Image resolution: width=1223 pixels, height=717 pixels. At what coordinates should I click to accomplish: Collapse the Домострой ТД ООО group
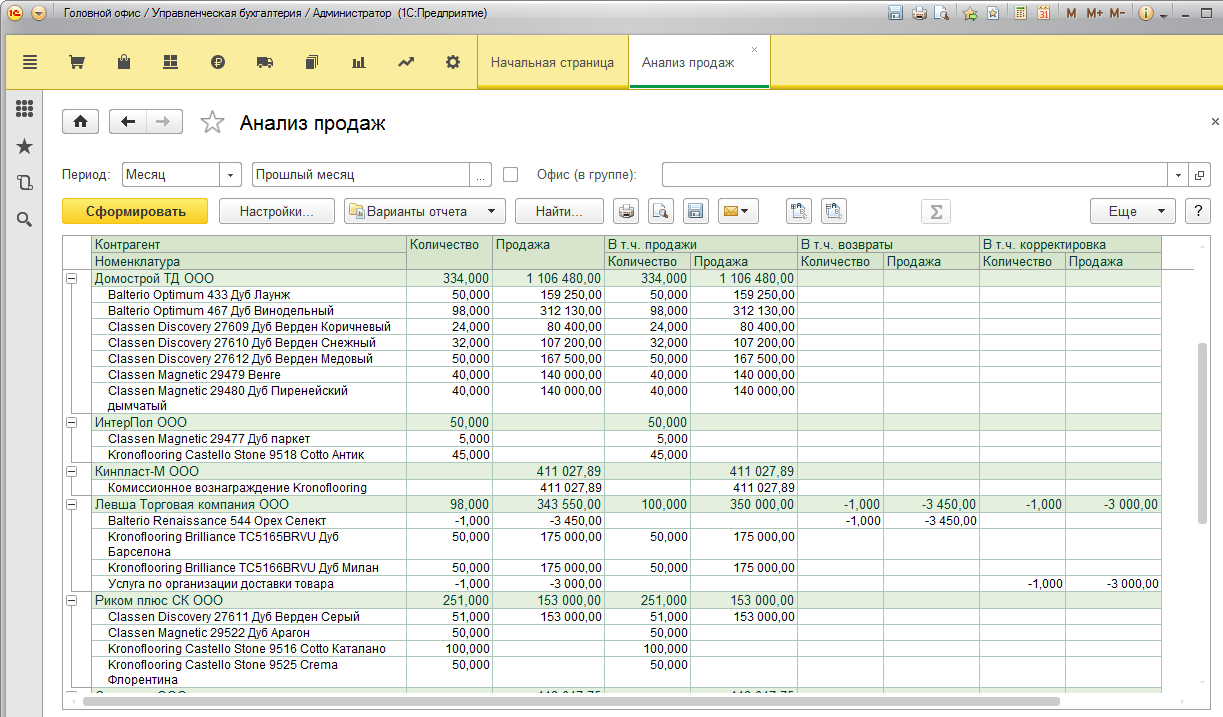coord(72,279)
